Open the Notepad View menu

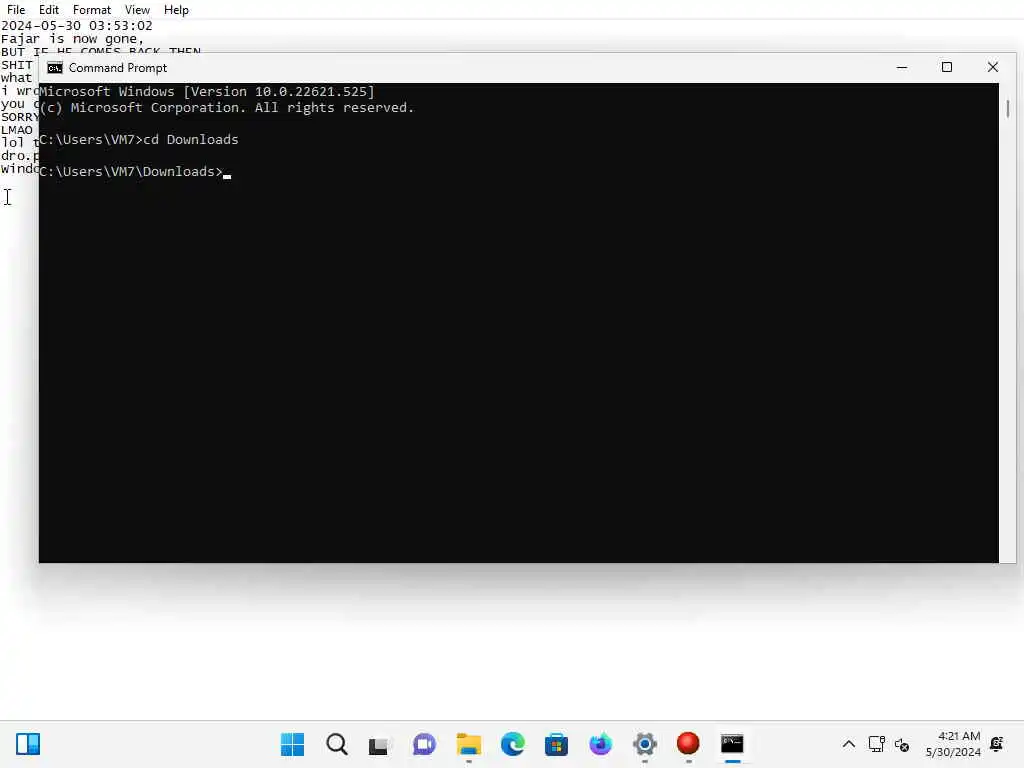tap(137, 10)
